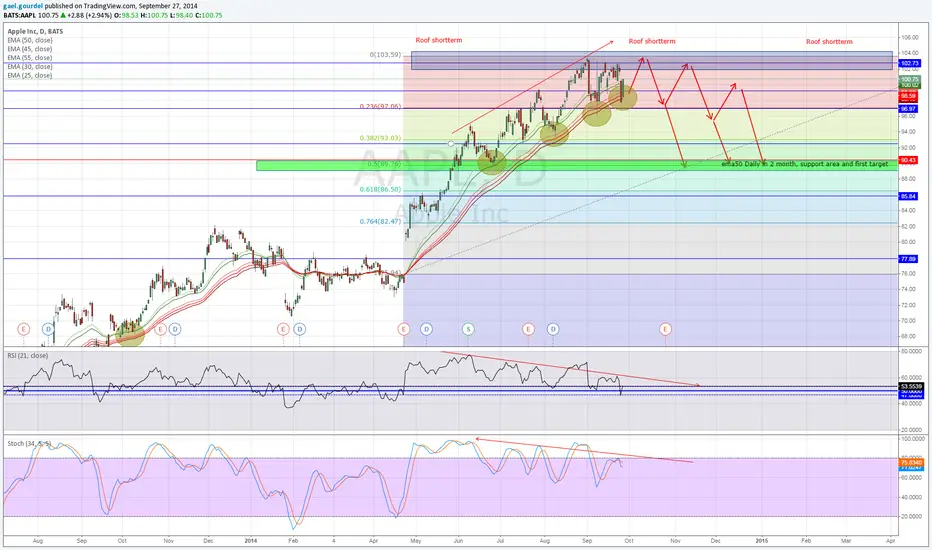This screenshot has height=550, width=932.
Task: Click the E earnings marker under late January 2014
Action: 283,329
